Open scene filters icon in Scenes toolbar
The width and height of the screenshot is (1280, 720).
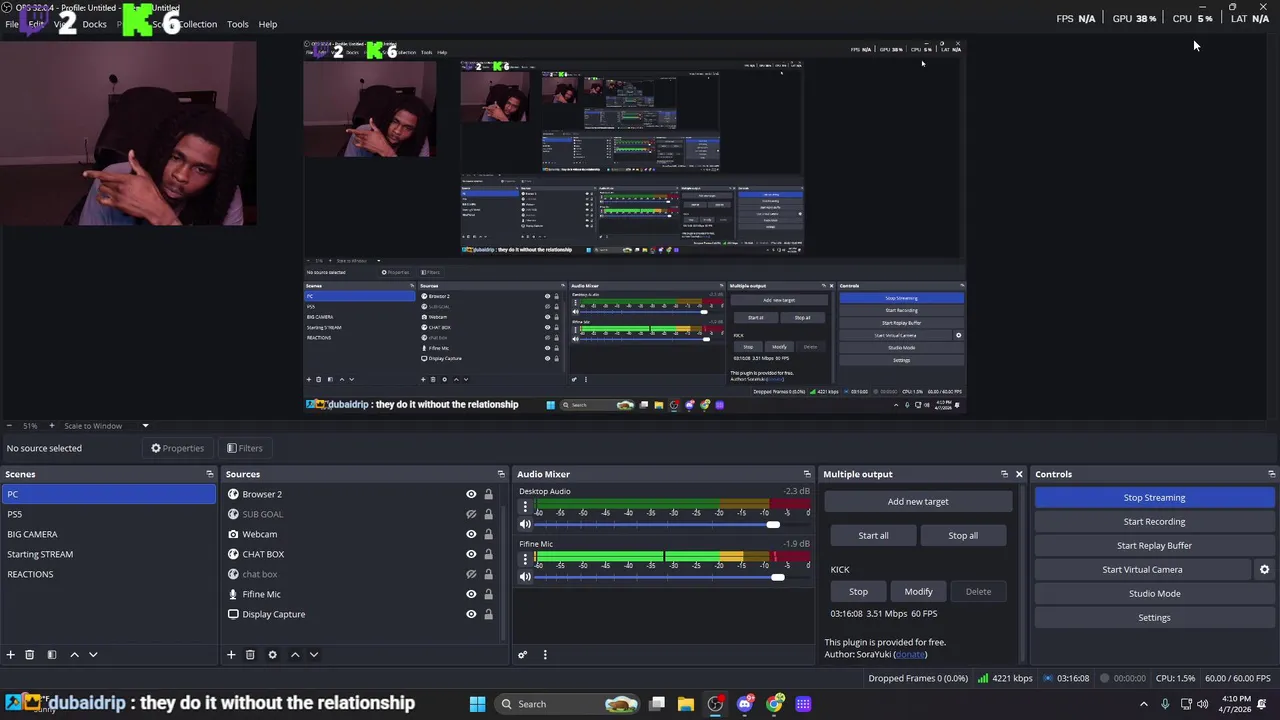coord(51,654)
